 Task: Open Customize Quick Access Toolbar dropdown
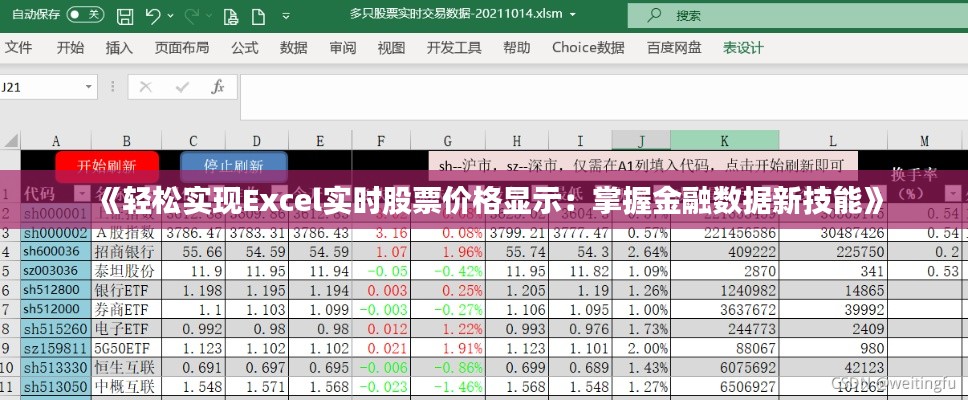[288, 15]
